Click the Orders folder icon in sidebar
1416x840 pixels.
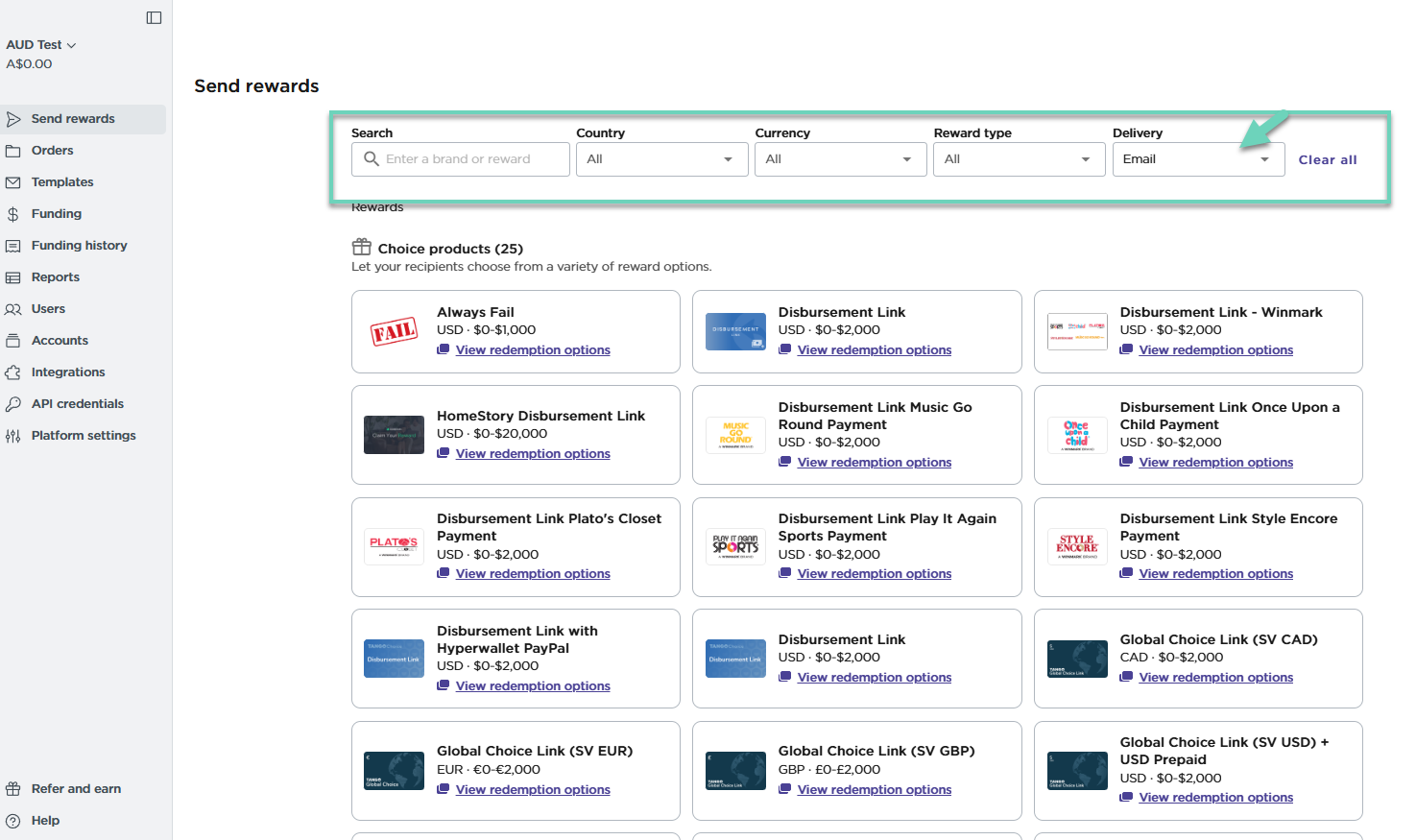click(13, 151)
